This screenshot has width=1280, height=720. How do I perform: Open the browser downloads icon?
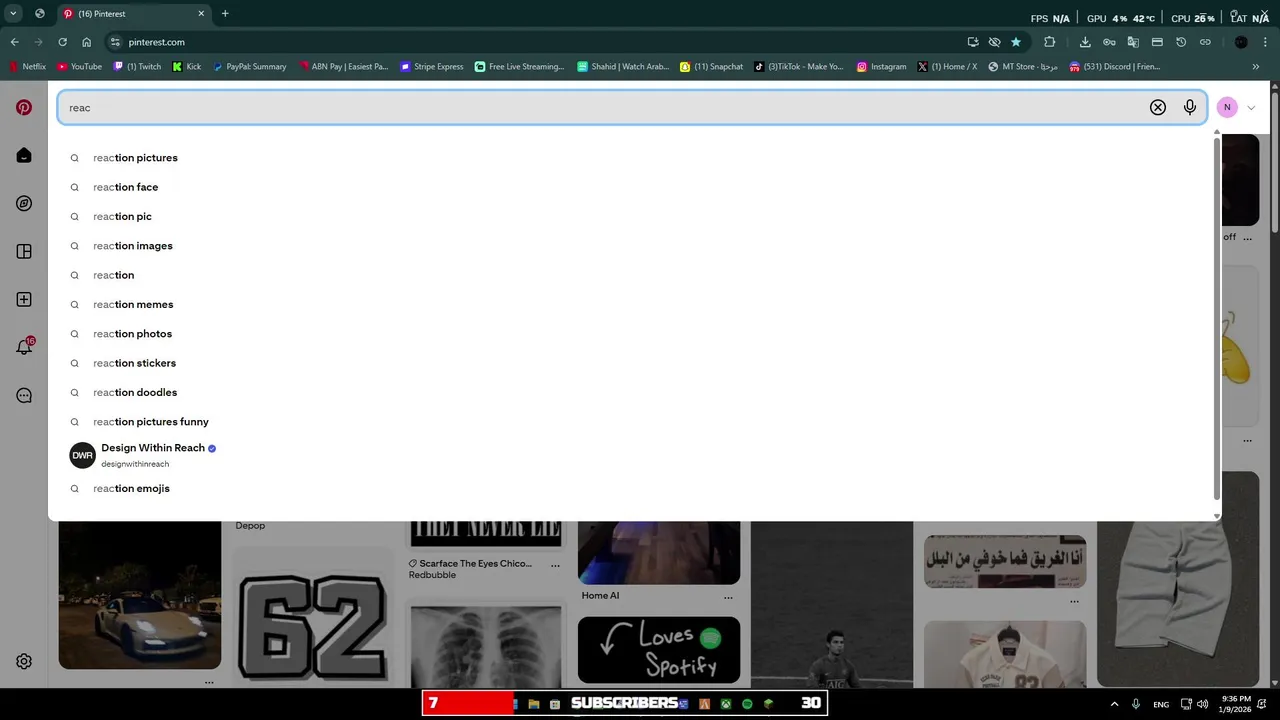click(x=1085, y=42)
